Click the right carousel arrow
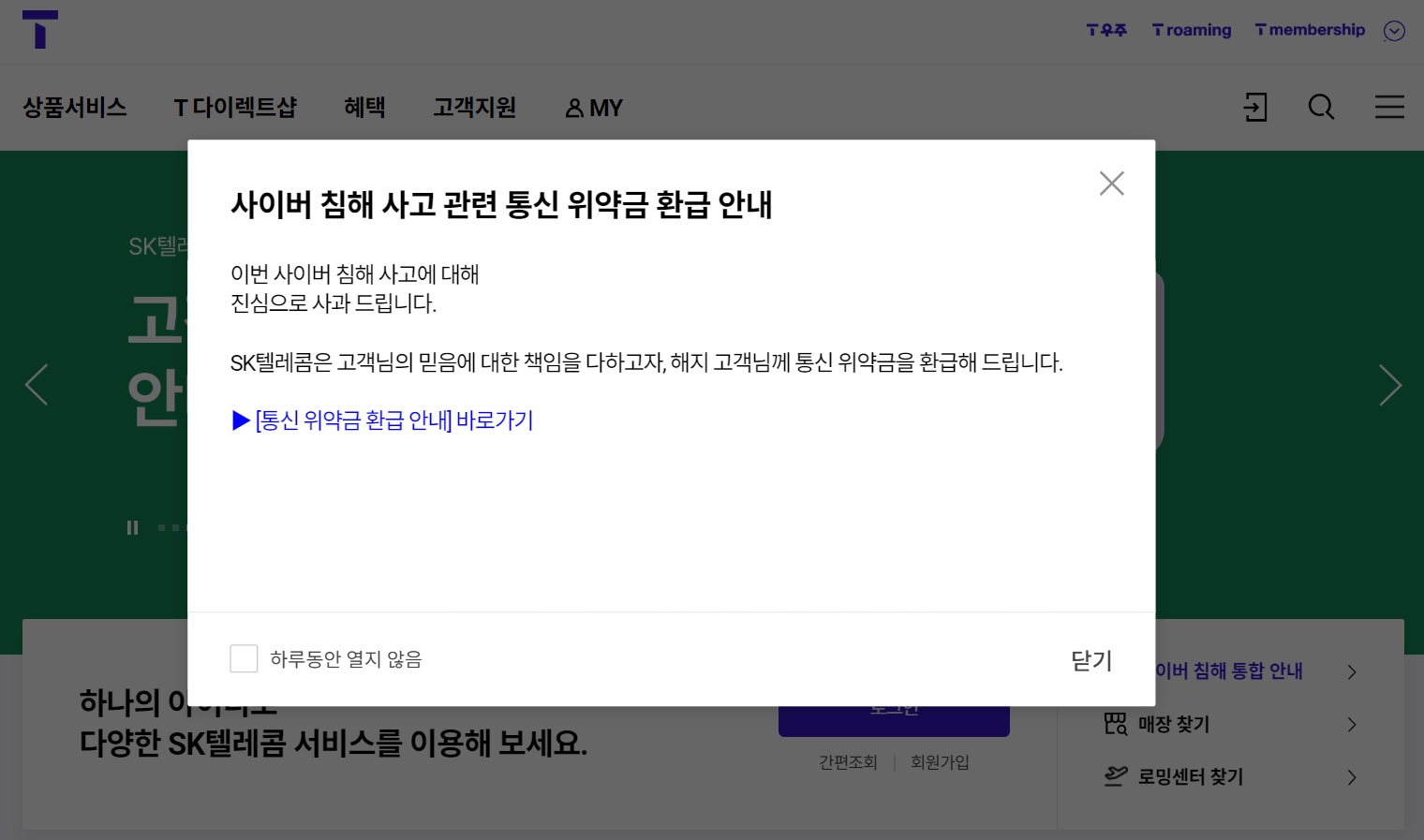This screenshot has height=840, width=1424. tap(1391, 385)
